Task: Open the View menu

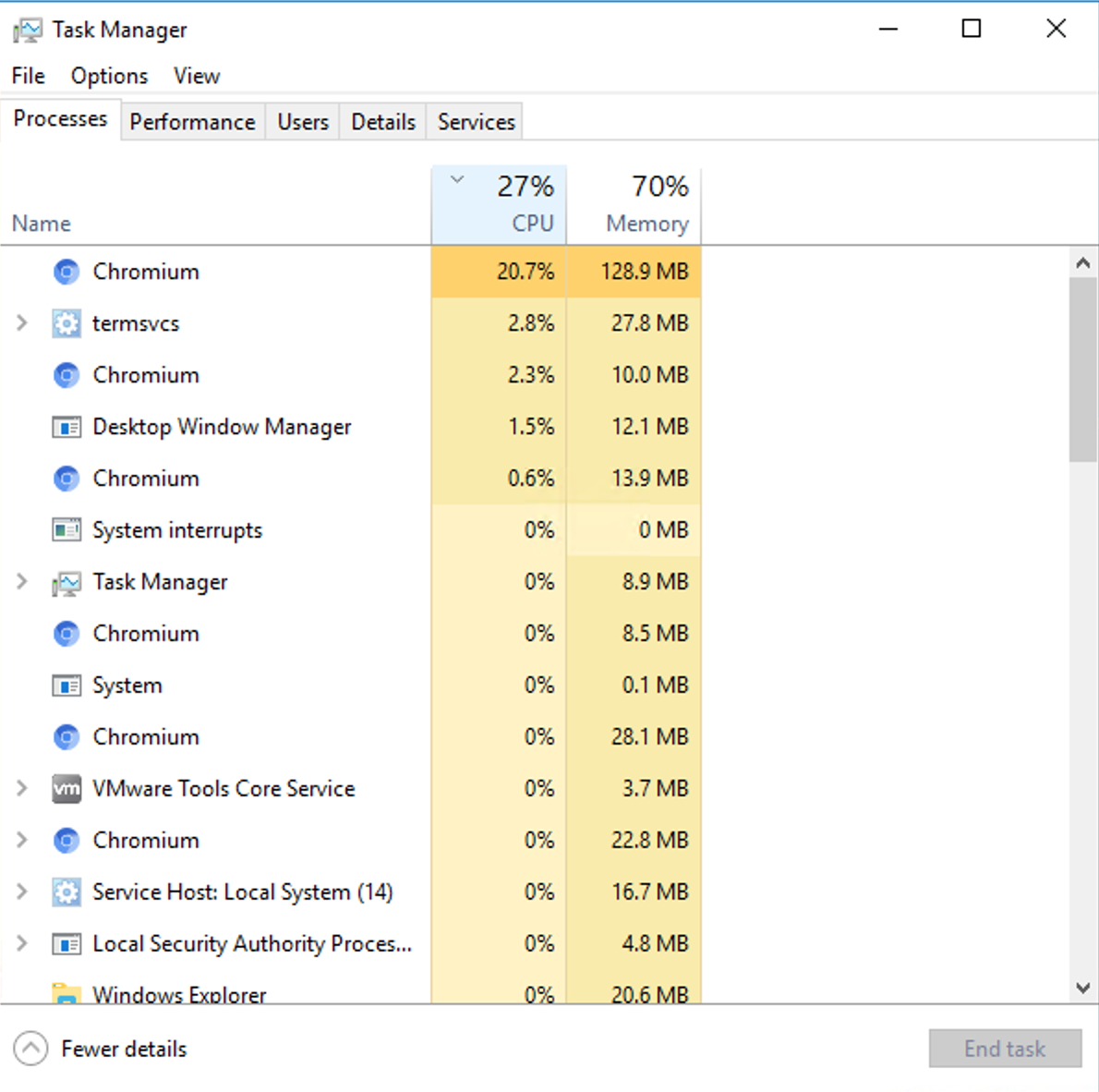Action: click(197, 76)
